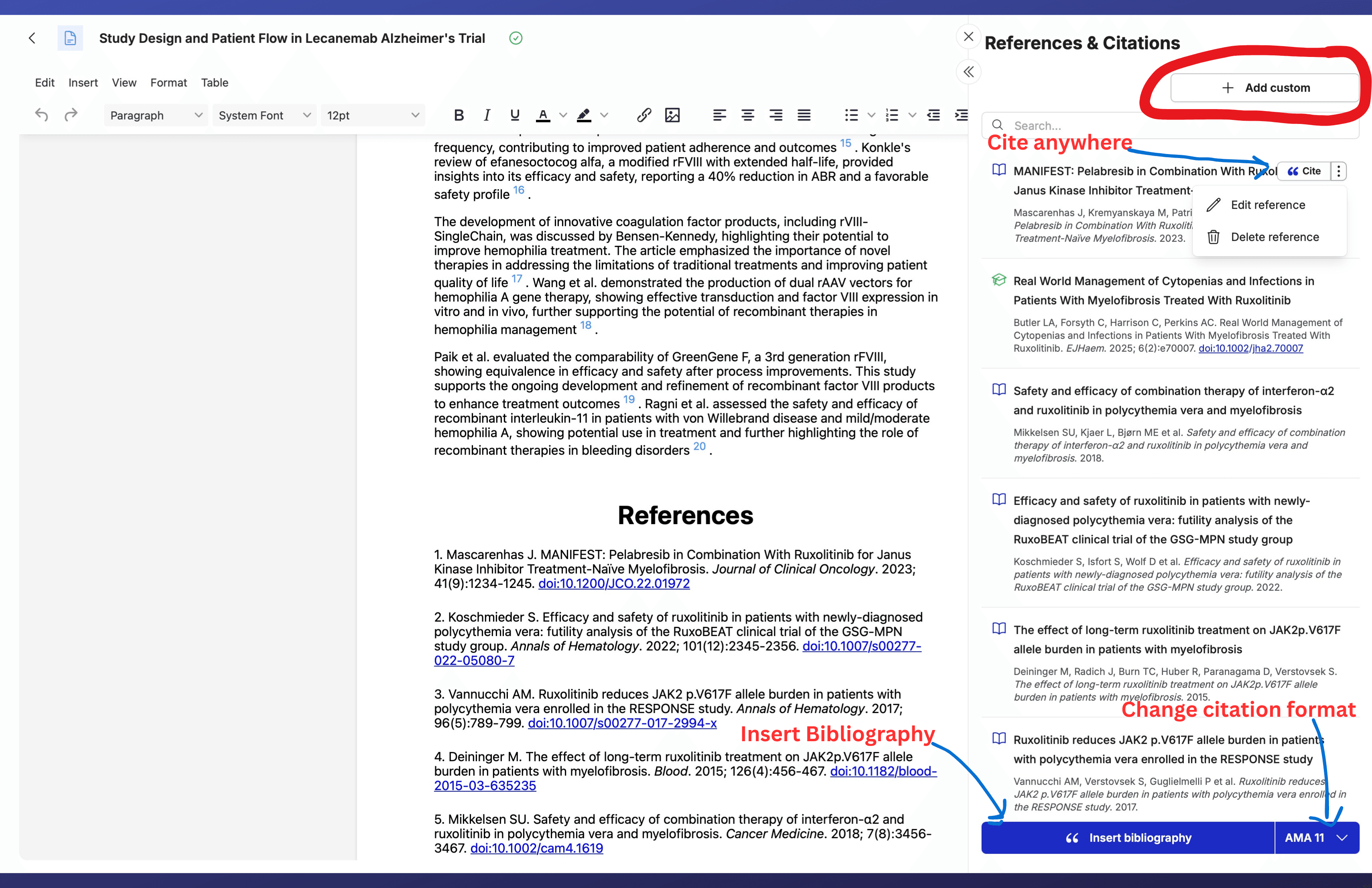This screenshot has width=1372, height=888.
Task: Click Insert bibliography button
Action: (x=1128, y=838)
